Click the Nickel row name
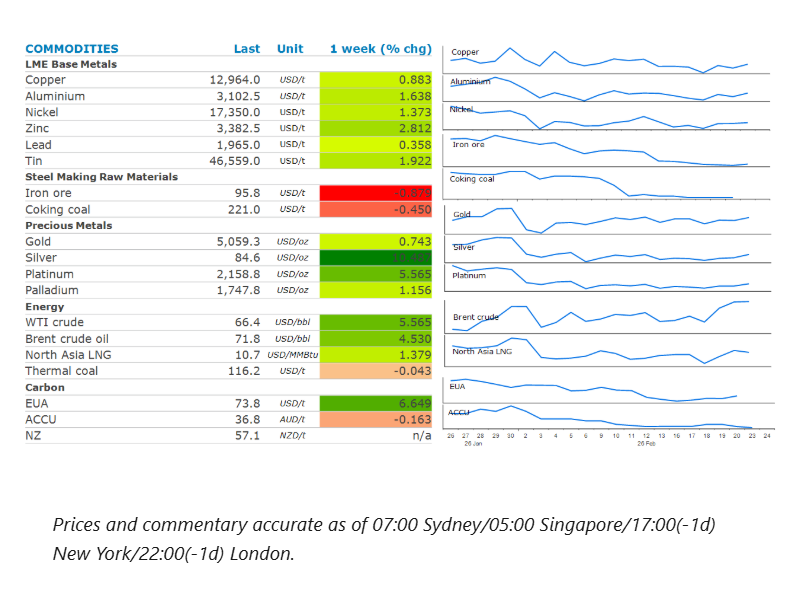797x601 pixels. (x=42, y=112)
